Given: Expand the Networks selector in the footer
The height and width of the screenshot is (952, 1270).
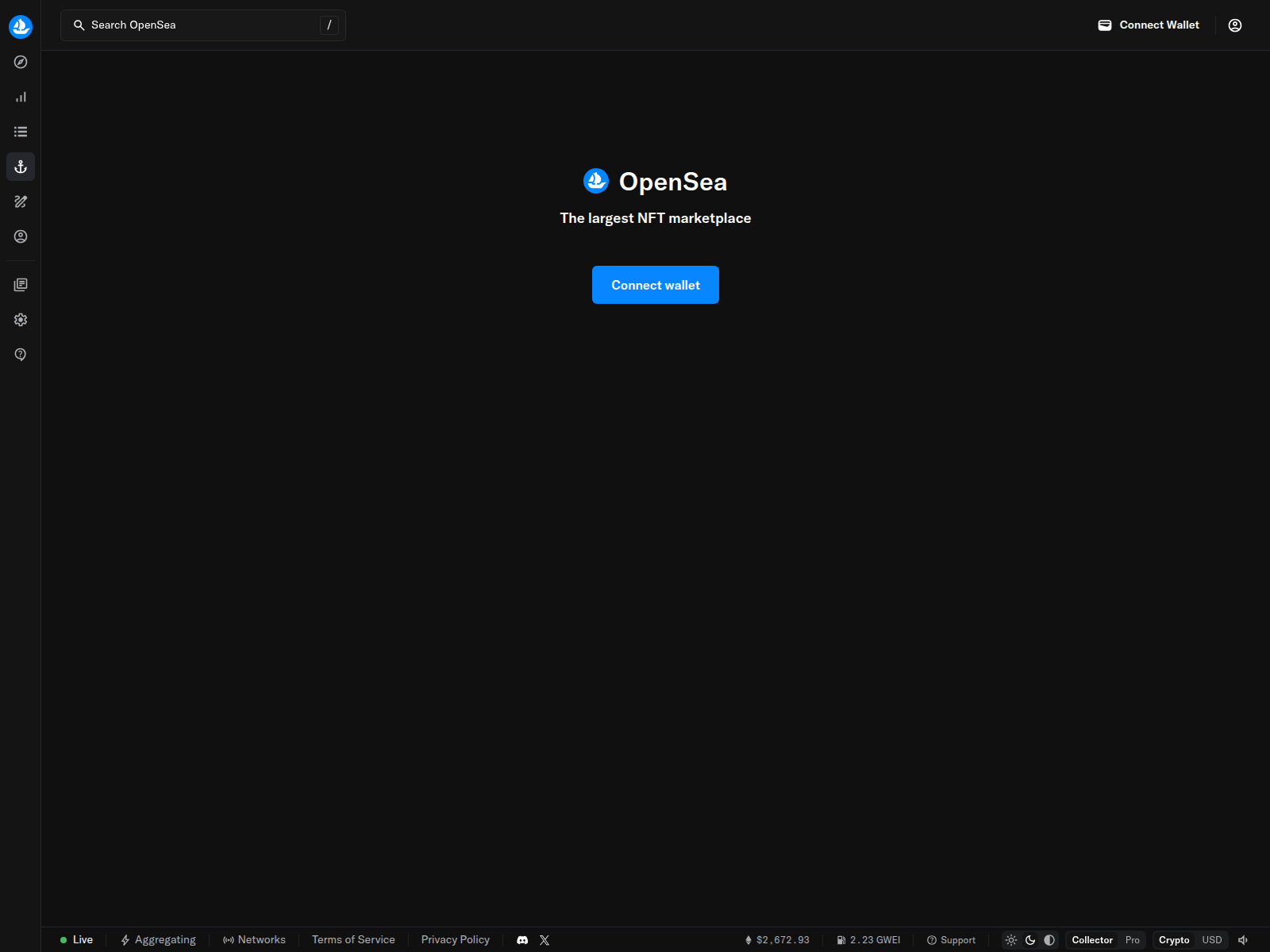Looking at the screenshot, I should point(254,939).
